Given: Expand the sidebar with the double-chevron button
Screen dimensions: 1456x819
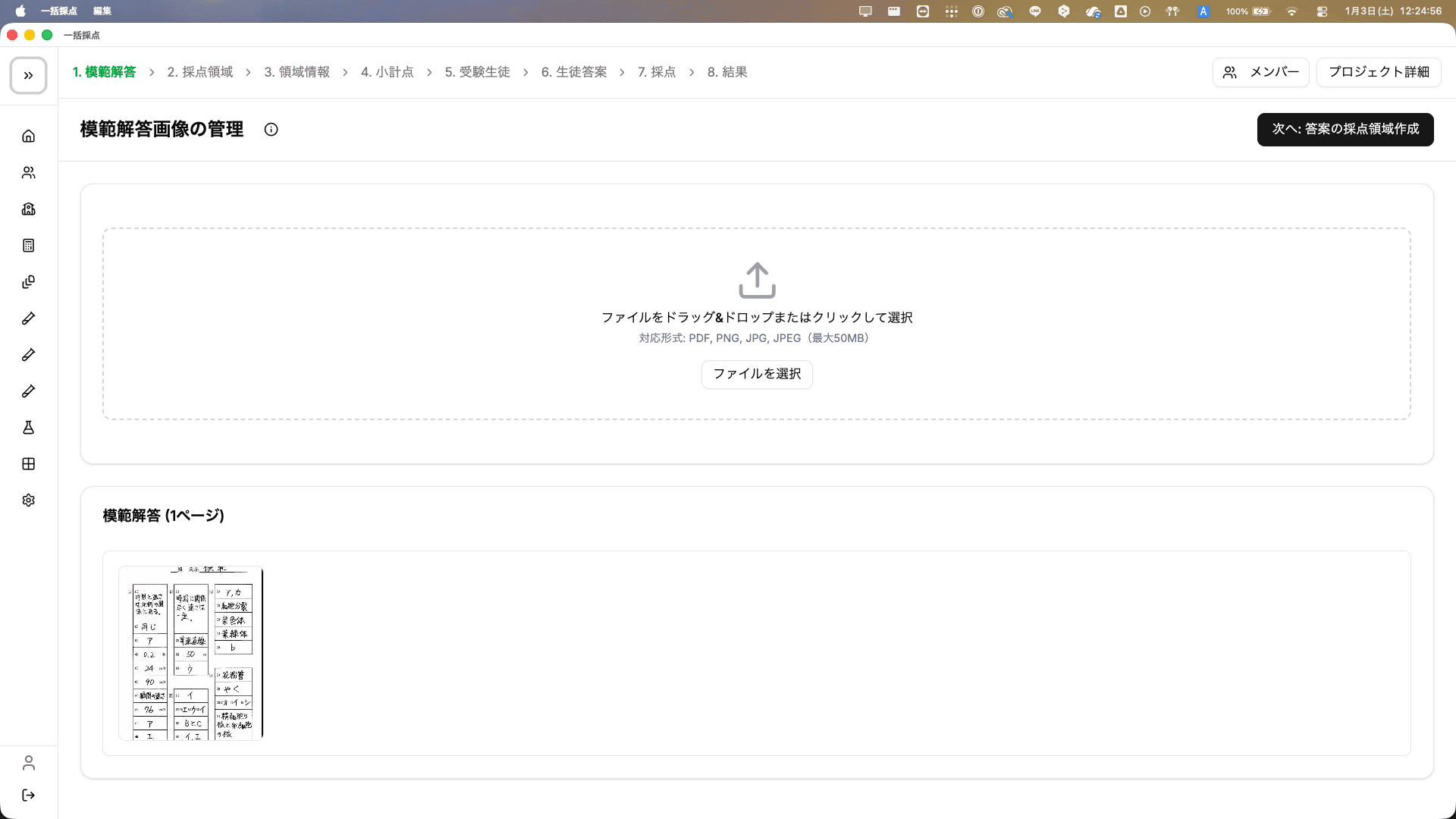Looking at the screenshot, I should coord(29,76).
